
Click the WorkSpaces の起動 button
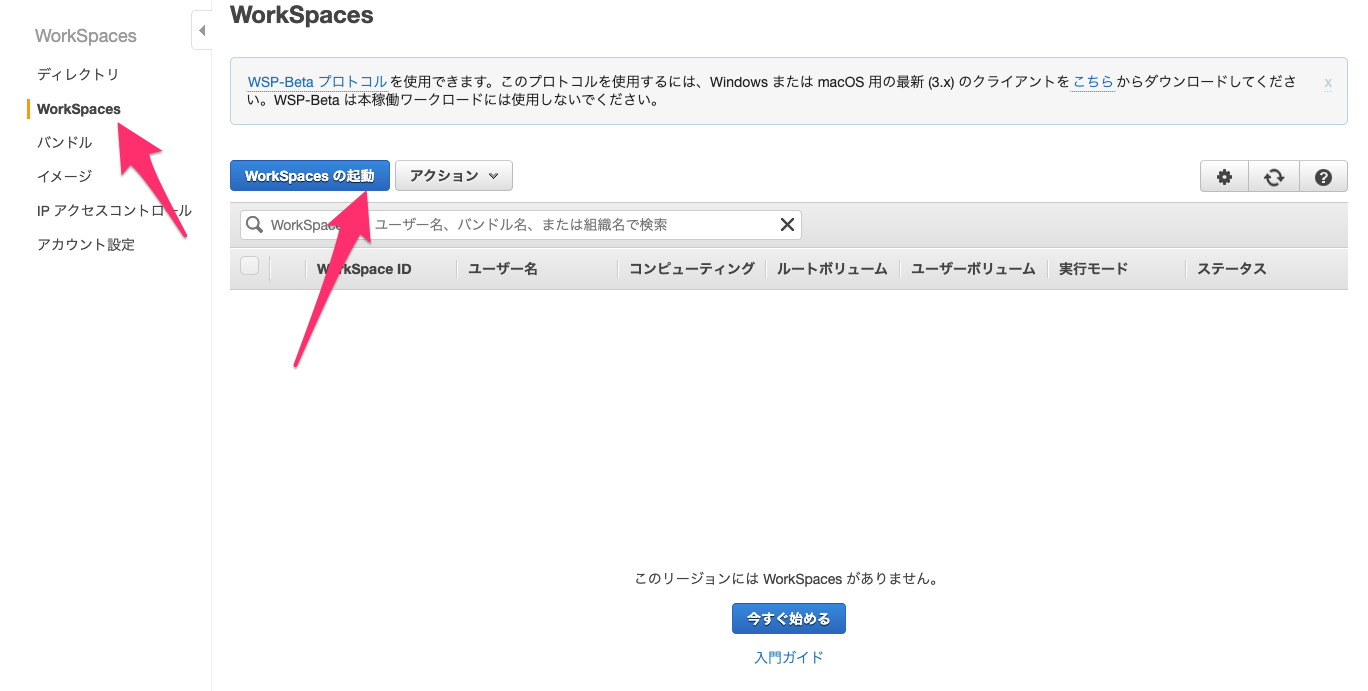pos(310,176)
